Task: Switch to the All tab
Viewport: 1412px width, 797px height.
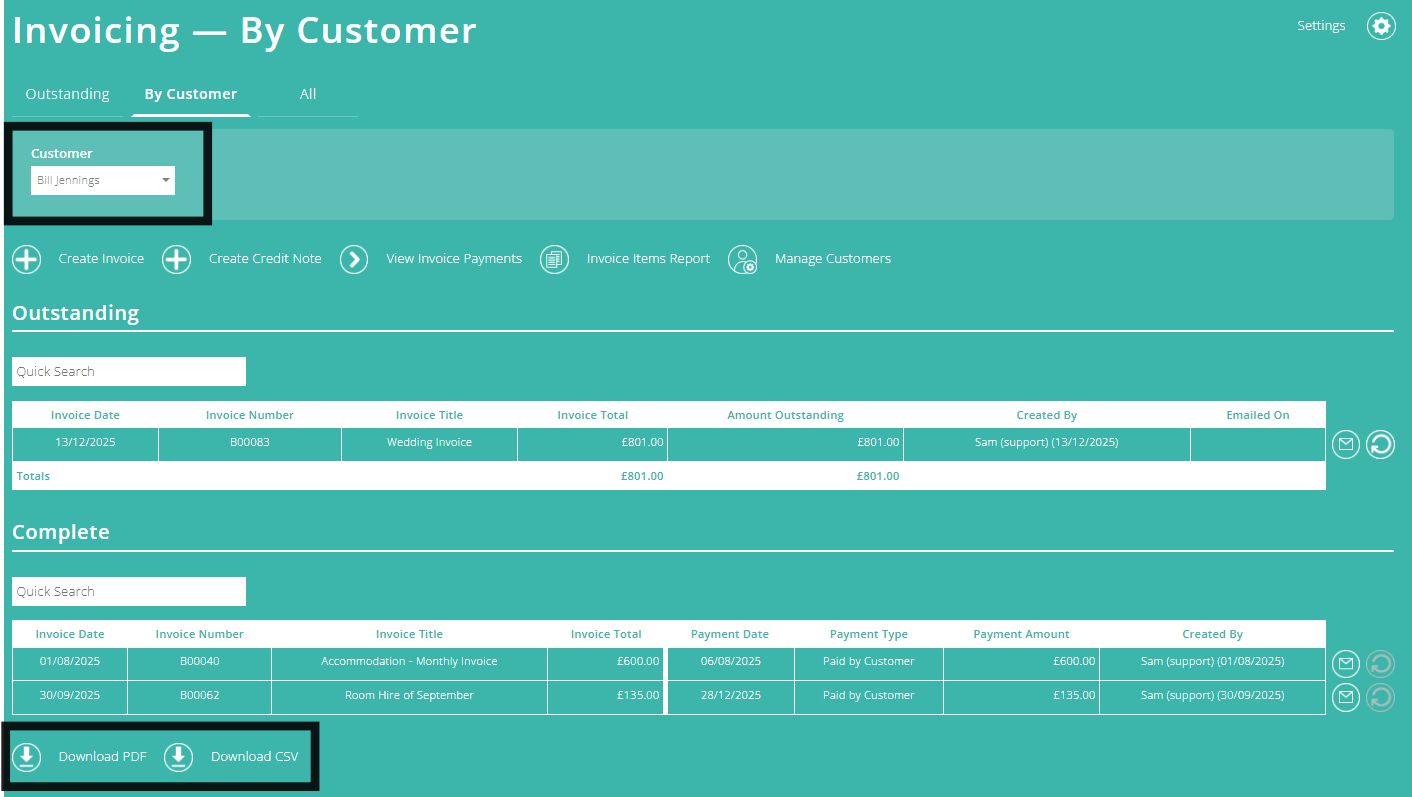Action: pyautogui.click(x=307, y=93)
